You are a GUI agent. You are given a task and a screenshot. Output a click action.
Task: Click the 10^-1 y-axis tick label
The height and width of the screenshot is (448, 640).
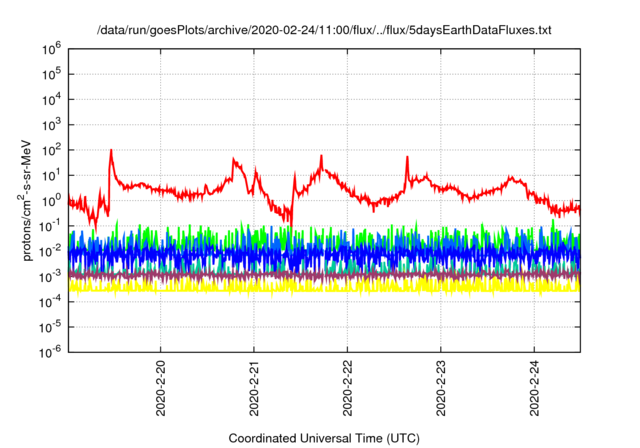[x=50, y=226]
